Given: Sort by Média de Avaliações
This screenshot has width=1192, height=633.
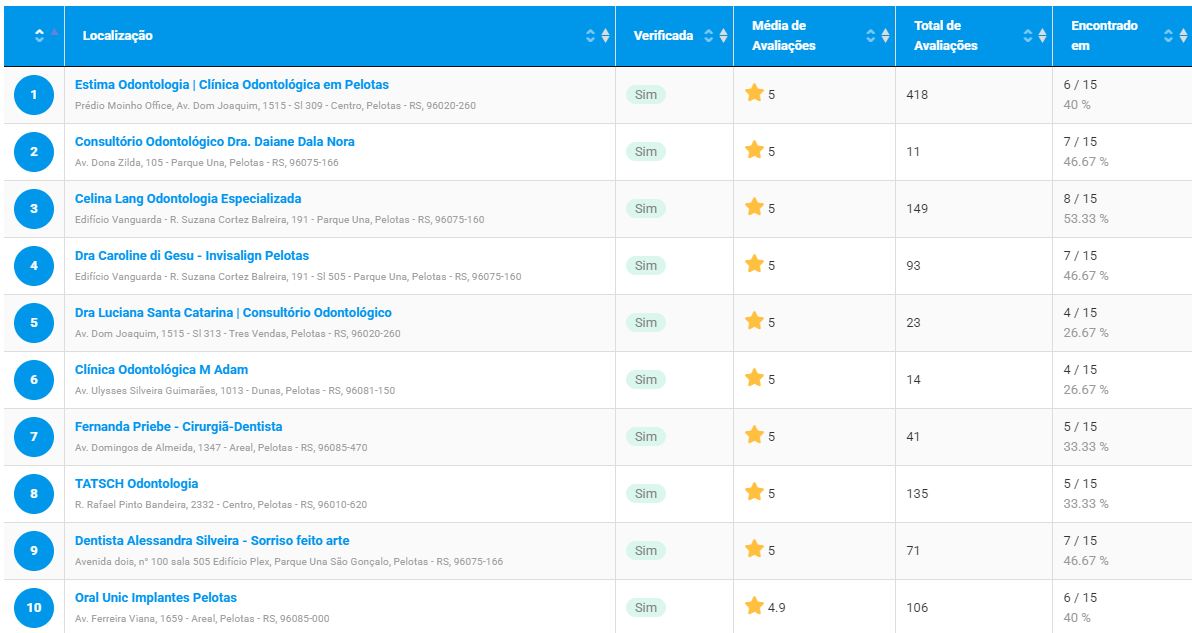Looking at the screenshot, I should (x=877, y=35).
